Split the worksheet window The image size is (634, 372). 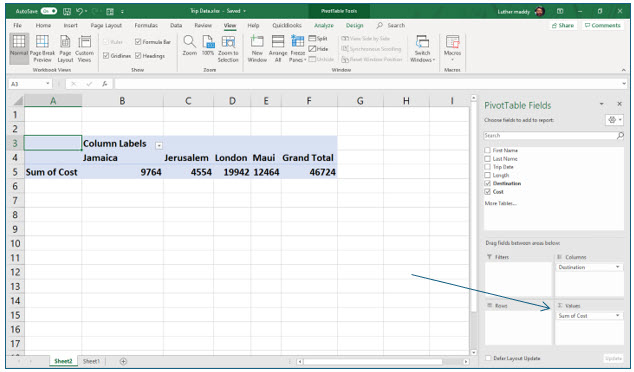[318, 38]
